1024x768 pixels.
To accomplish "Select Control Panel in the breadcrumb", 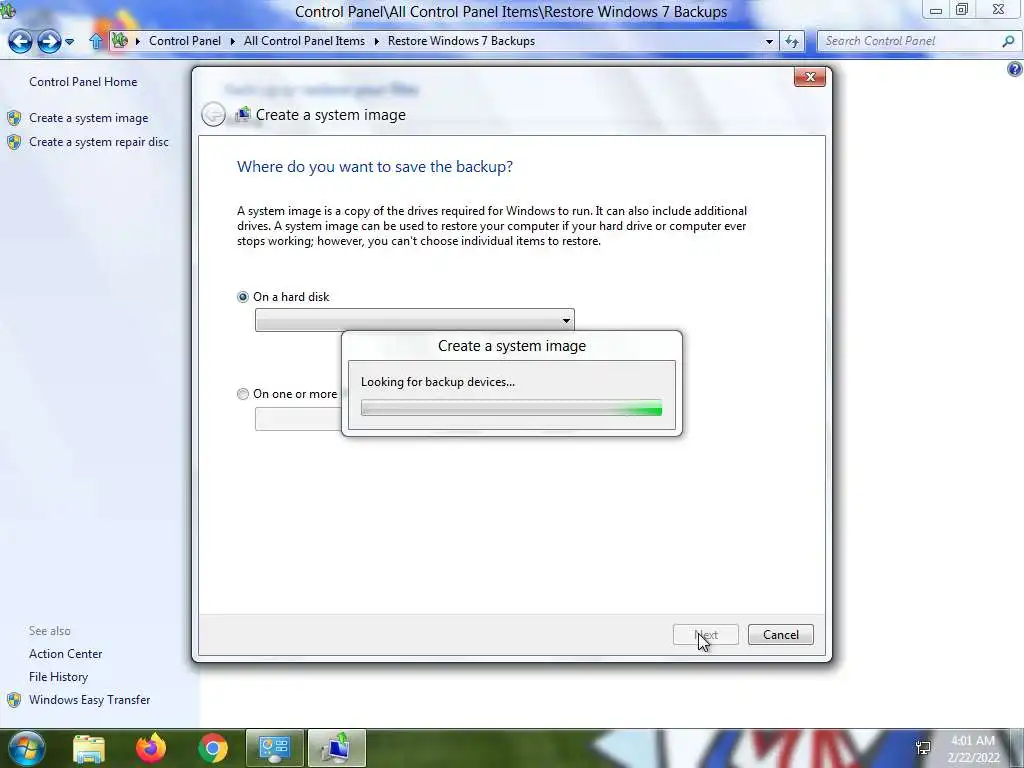I will [185, 40].
